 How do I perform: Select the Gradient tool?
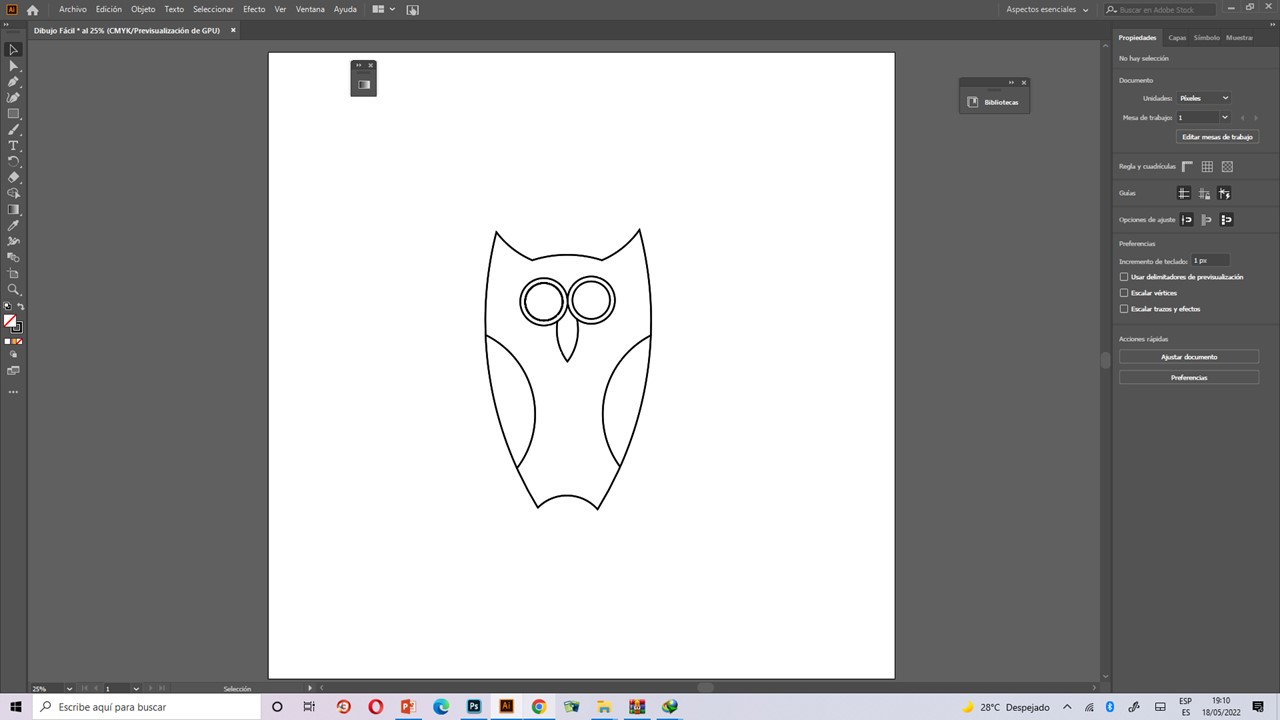(x=13, y=209)
